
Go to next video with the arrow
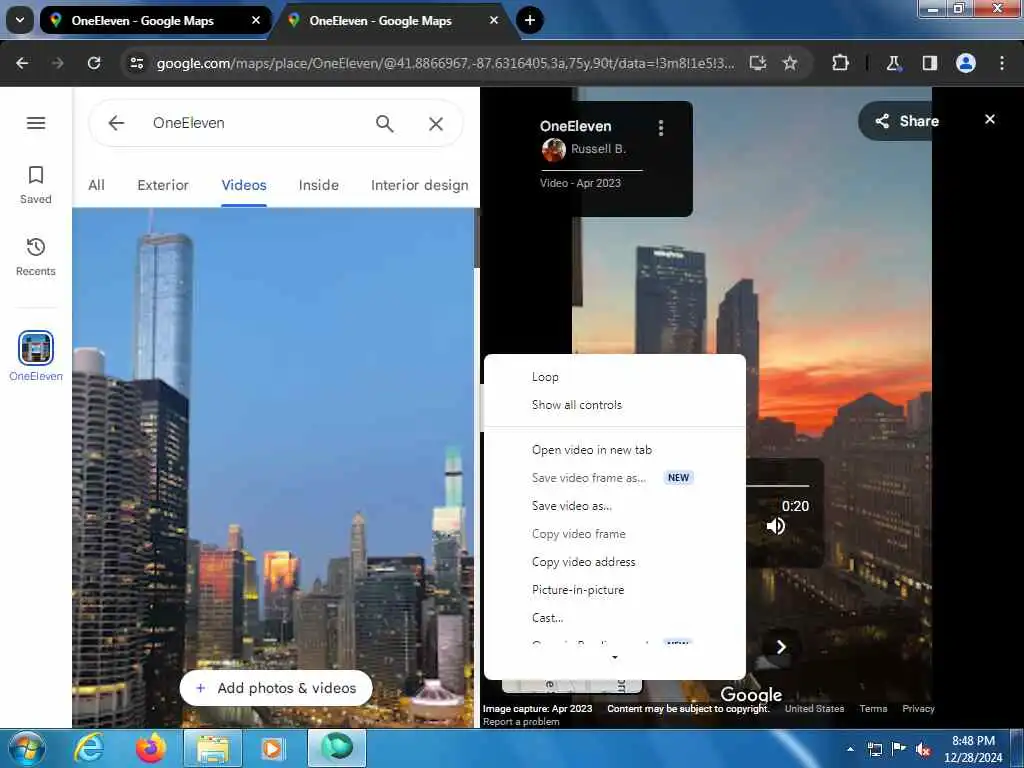(781, 647)
